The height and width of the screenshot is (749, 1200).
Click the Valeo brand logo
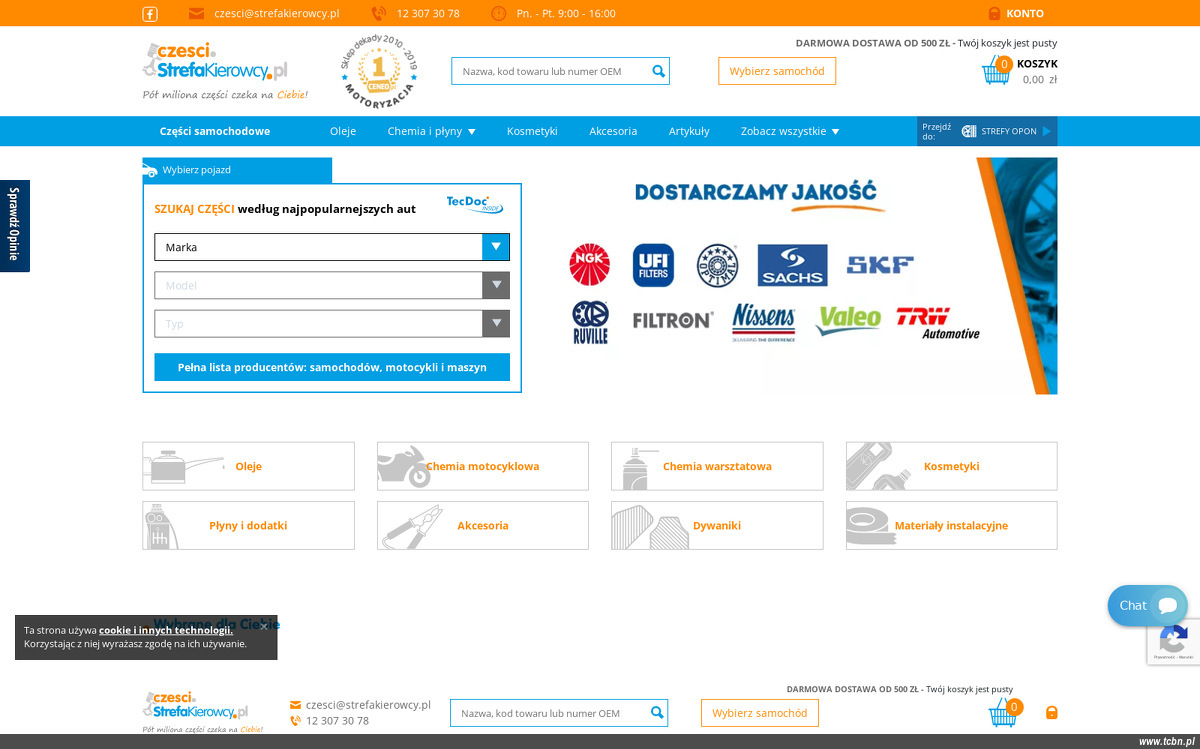pos(848,320)
